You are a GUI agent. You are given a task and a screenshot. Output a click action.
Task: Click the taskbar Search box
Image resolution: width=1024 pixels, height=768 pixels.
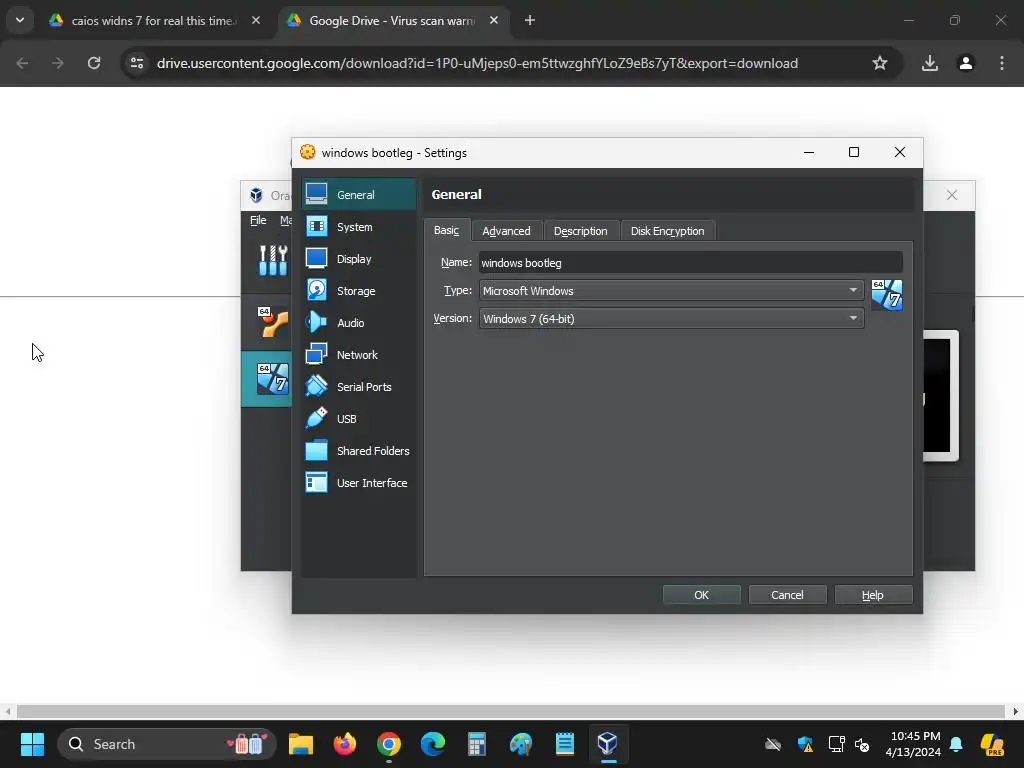point(167,744)
